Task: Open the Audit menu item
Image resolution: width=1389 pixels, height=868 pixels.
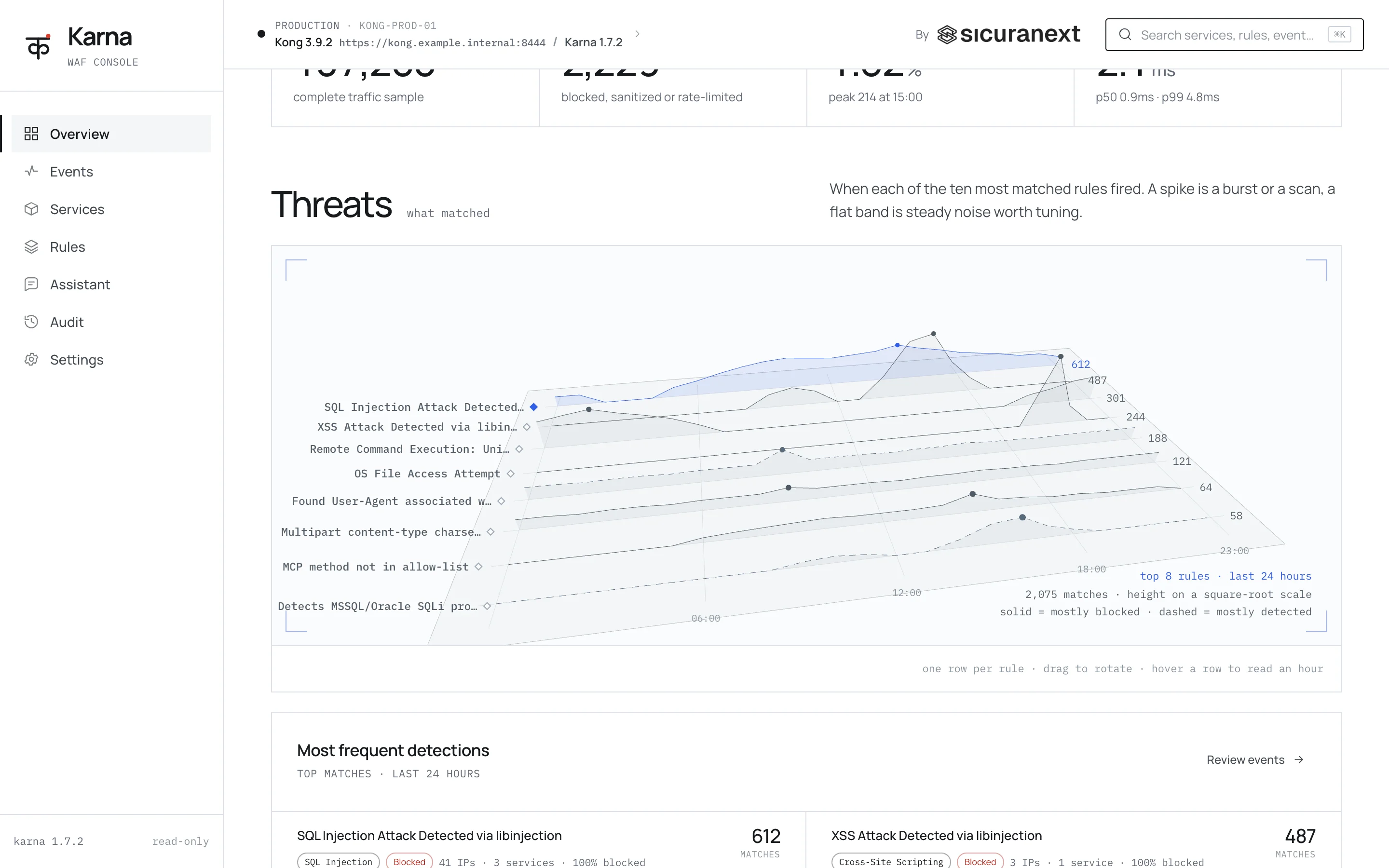Action: click(x=111, y=322)
